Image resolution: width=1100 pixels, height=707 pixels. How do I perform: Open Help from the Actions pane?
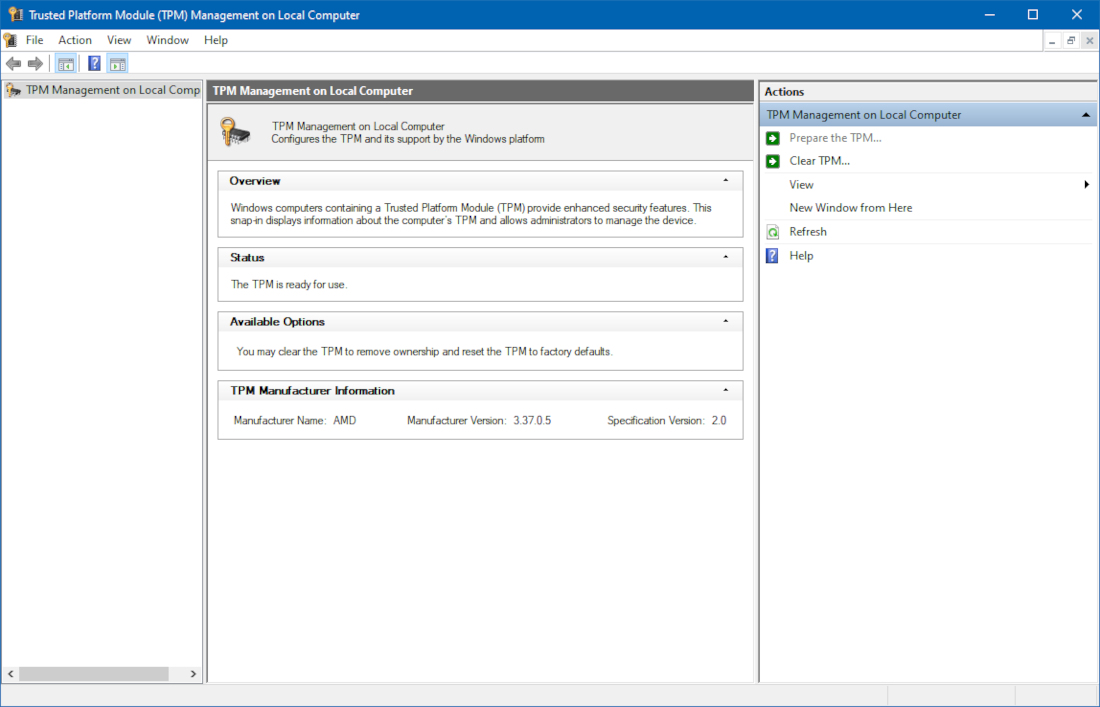[x=801, y=256]
